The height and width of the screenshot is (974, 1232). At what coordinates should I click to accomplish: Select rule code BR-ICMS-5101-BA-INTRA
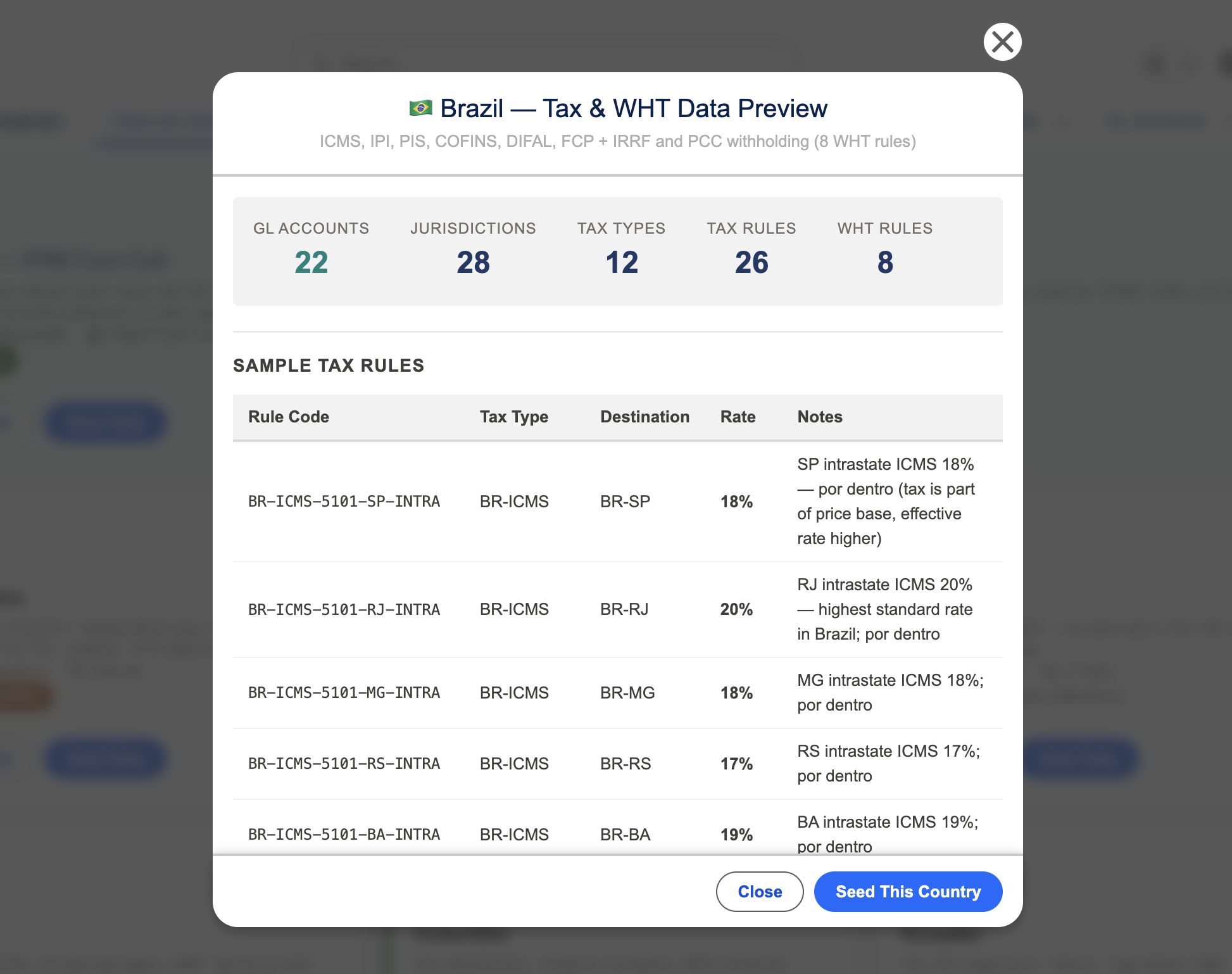coord(344,835)
